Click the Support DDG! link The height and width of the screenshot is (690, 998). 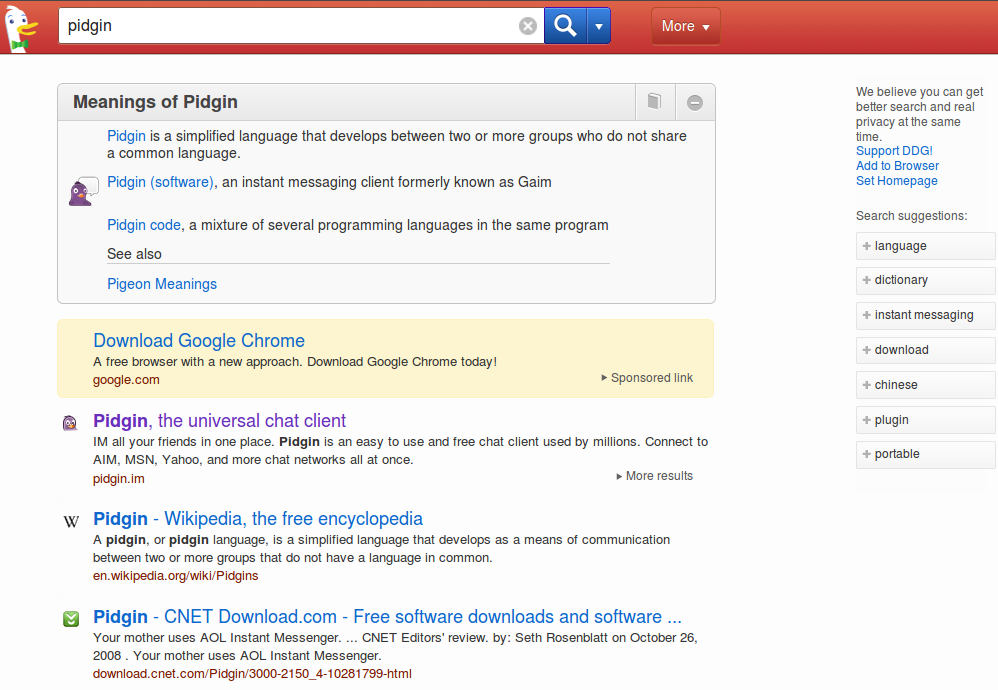(x=894, y=151)
